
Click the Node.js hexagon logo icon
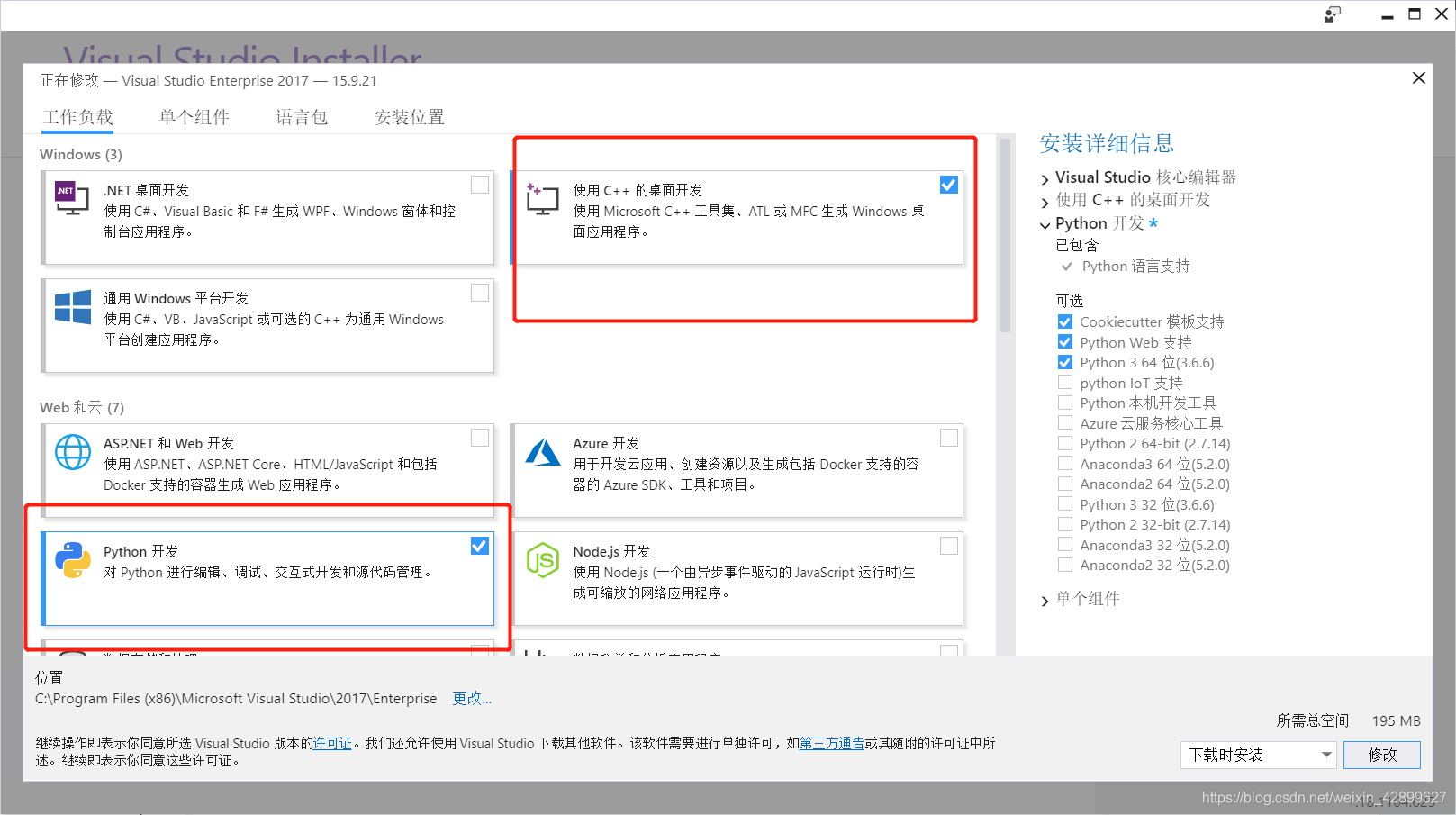(x=542, y=560)
